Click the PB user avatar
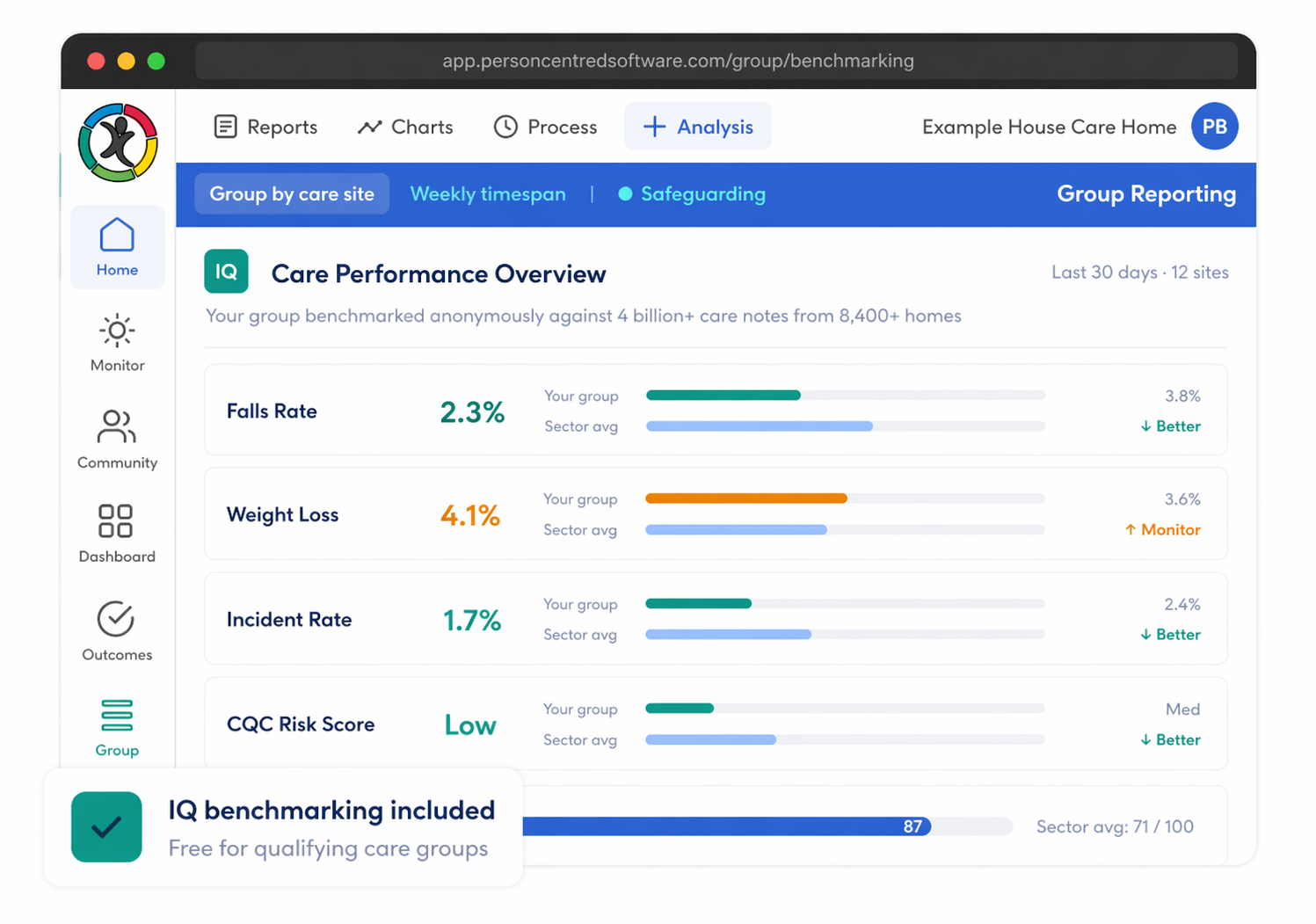This screenshot has width=1316, height=924. [x=1215, y=127]
